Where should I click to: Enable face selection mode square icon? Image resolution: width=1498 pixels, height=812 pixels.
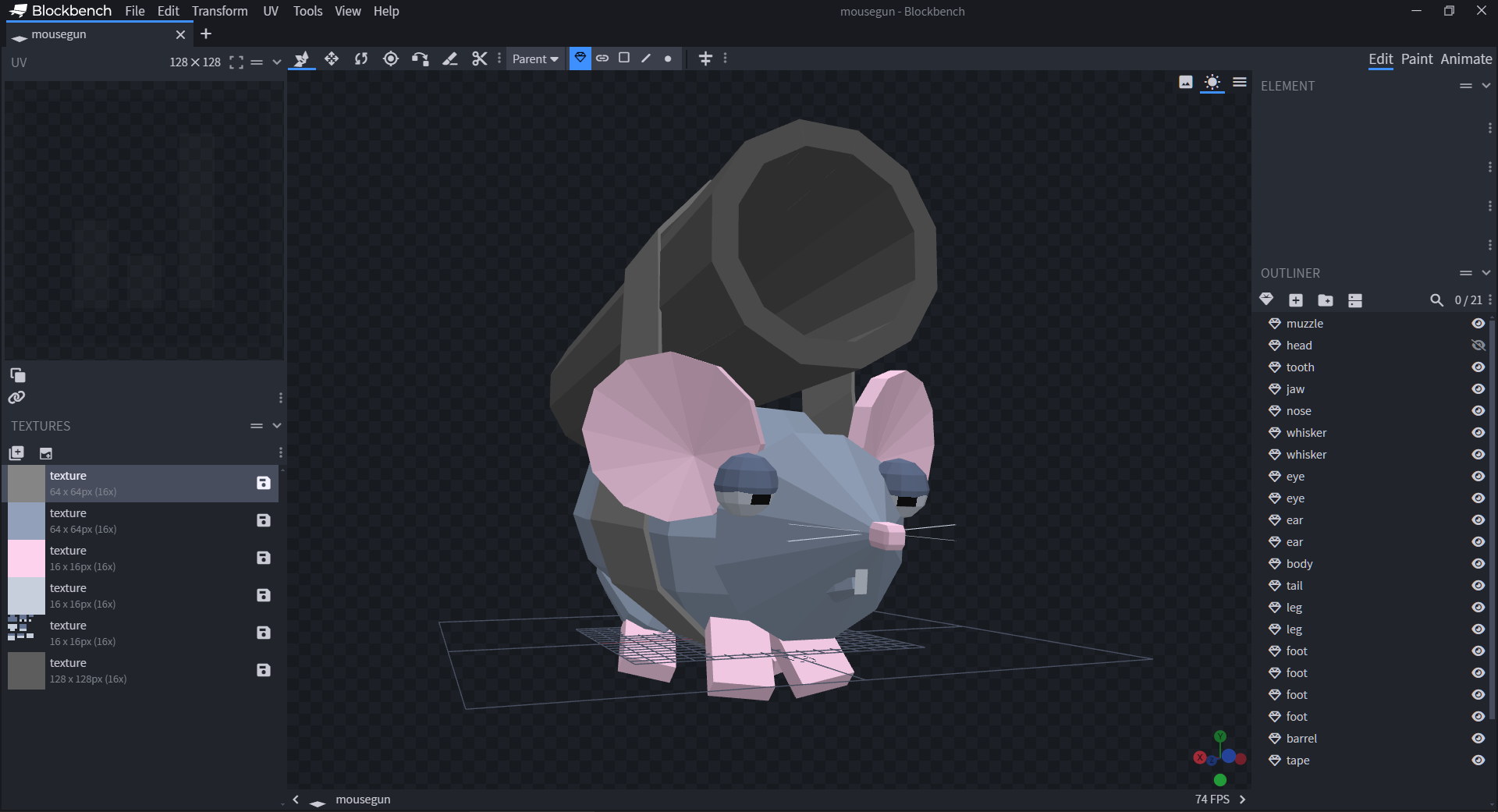click(624, 59)
